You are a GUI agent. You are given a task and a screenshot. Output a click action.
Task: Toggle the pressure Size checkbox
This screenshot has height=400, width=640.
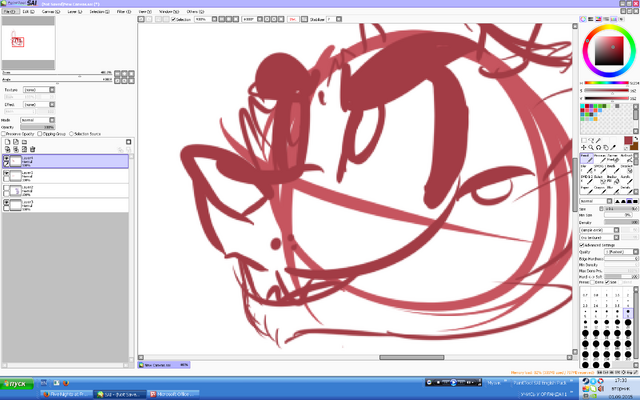coord(607,282)
